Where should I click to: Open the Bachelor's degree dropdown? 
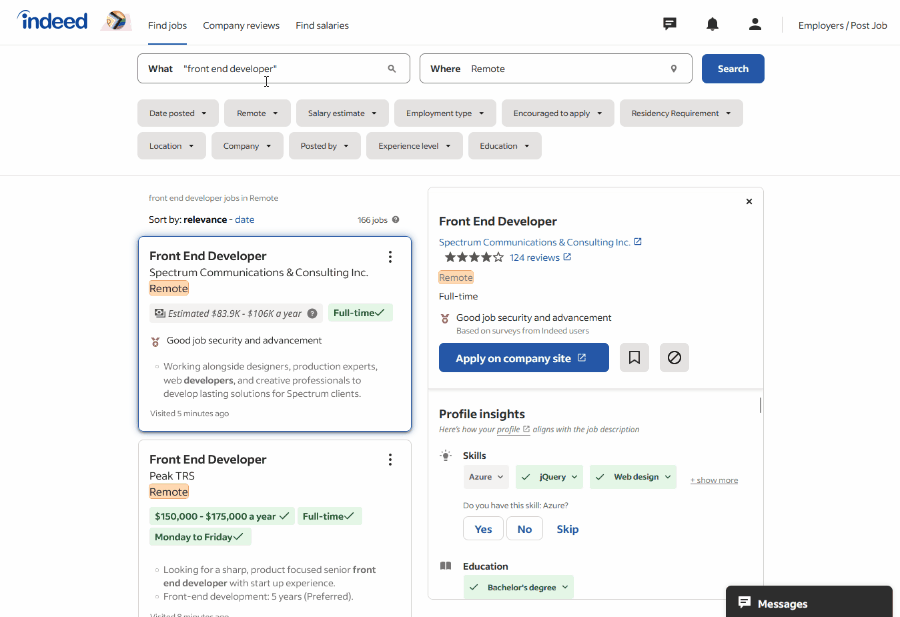[x=518, y=587]
